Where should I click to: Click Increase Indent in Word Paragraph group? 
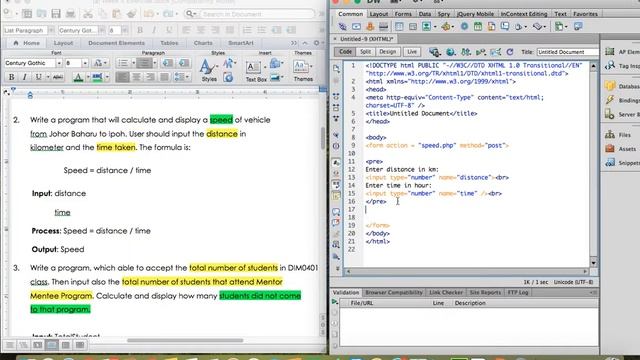[184, 63]
